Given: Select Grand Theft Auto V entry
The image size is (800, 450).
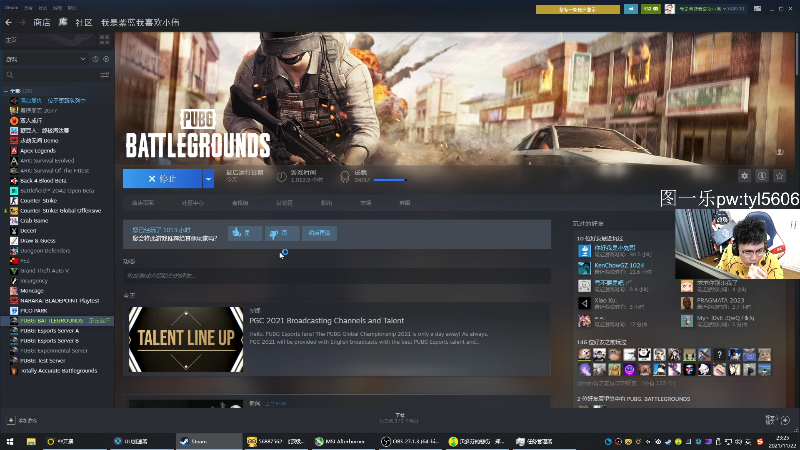Looking at the screenshot, I should pyautogui.click(x=44, y=270).
